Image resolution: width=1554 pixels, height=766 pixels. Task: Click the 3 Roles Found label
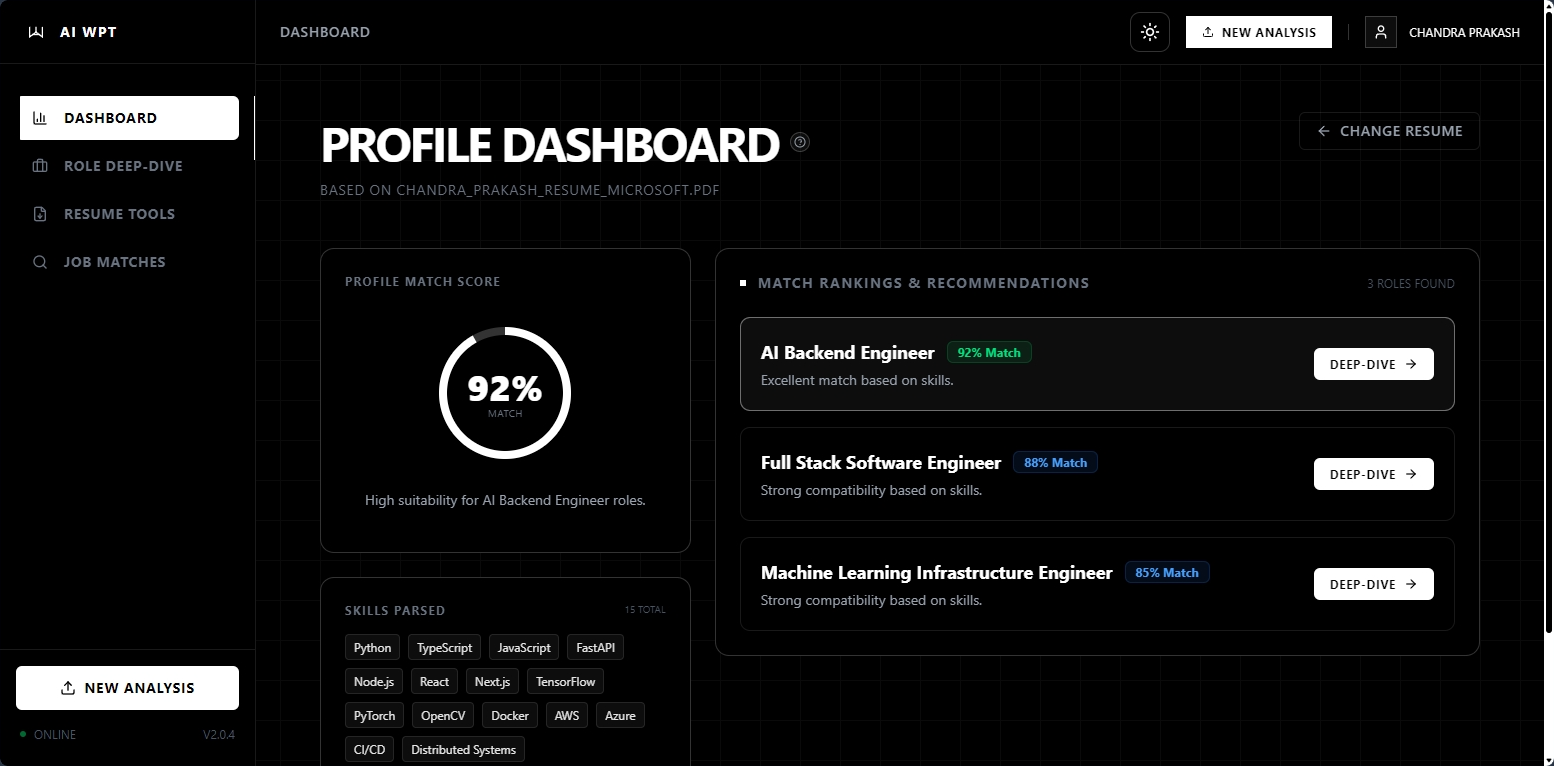coord(1411,284)
